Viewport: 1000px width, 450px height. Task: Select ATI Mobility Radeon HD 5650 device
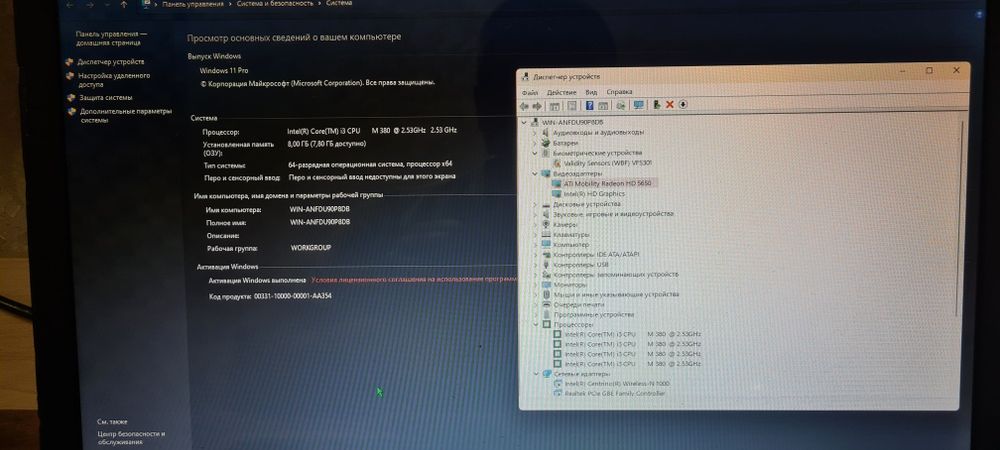coord(606,184)
